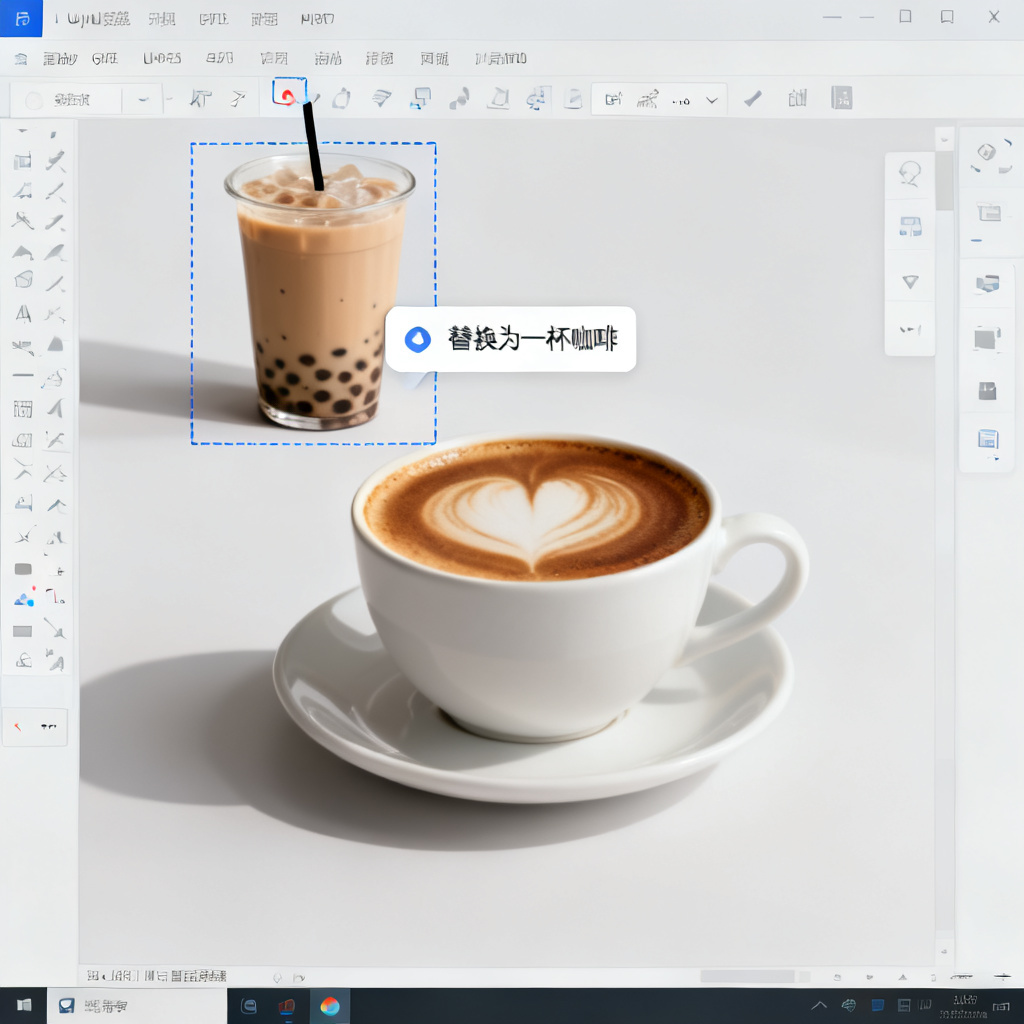Show hidden icons using the system tray caret
The height and width of the screenshot is (1024, 1024).
[819, 1005]
